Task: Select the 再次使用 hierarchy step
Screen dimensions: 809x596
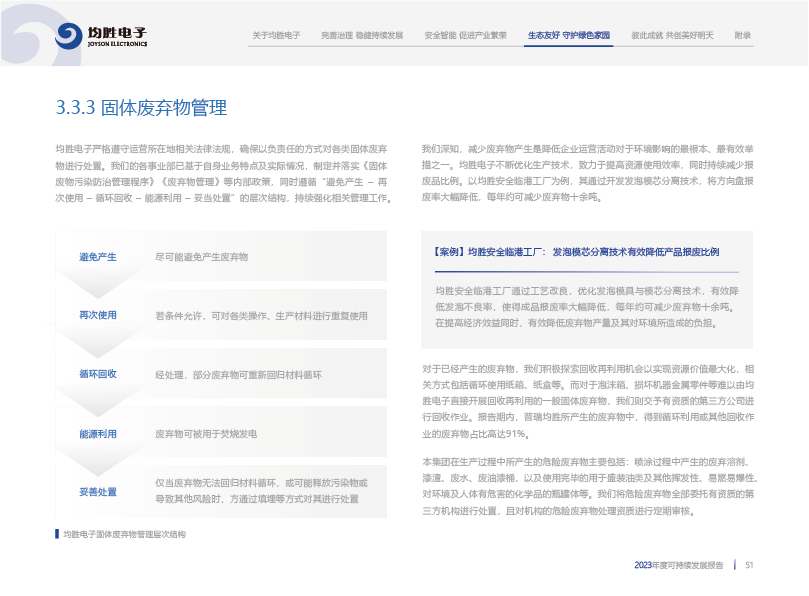Action: point(98,315)
